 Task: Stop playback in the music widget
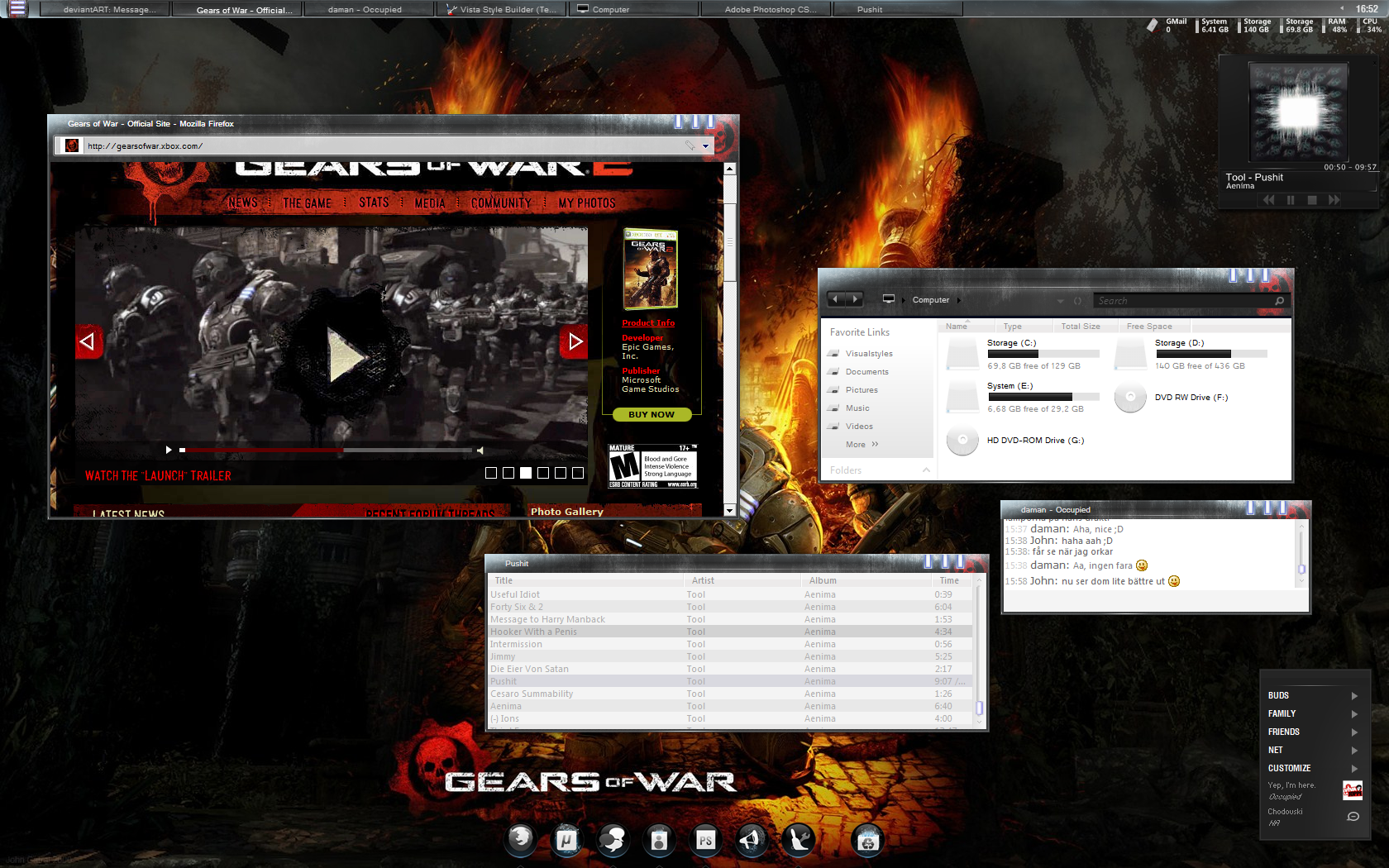tap(1312, 200)
